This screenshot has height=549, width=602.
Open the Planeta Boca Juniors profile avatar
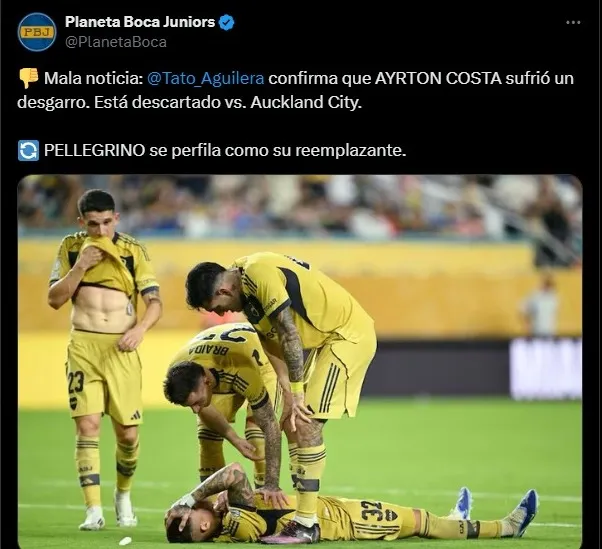37,32
